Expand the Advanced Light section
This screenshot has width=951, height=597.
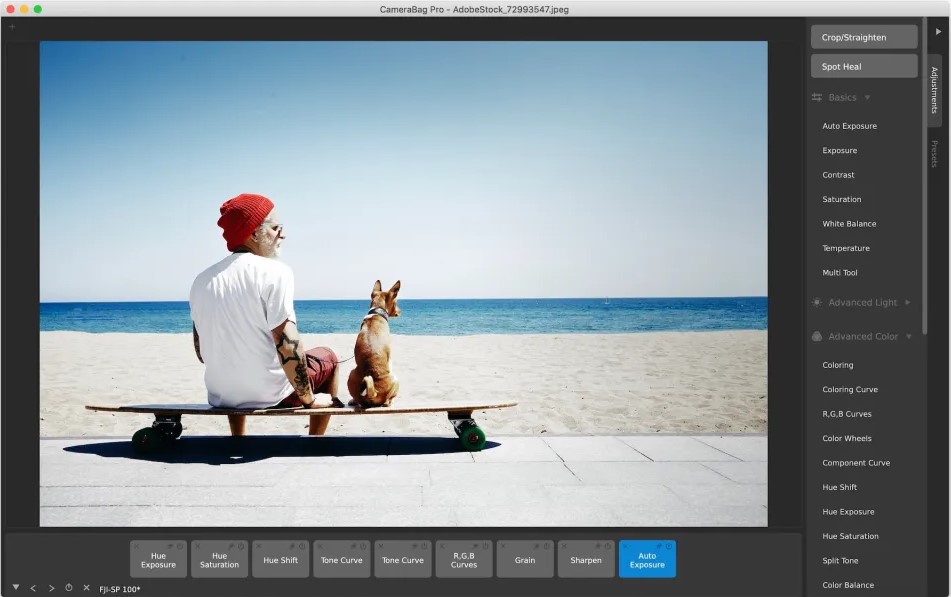click(907, 302)
